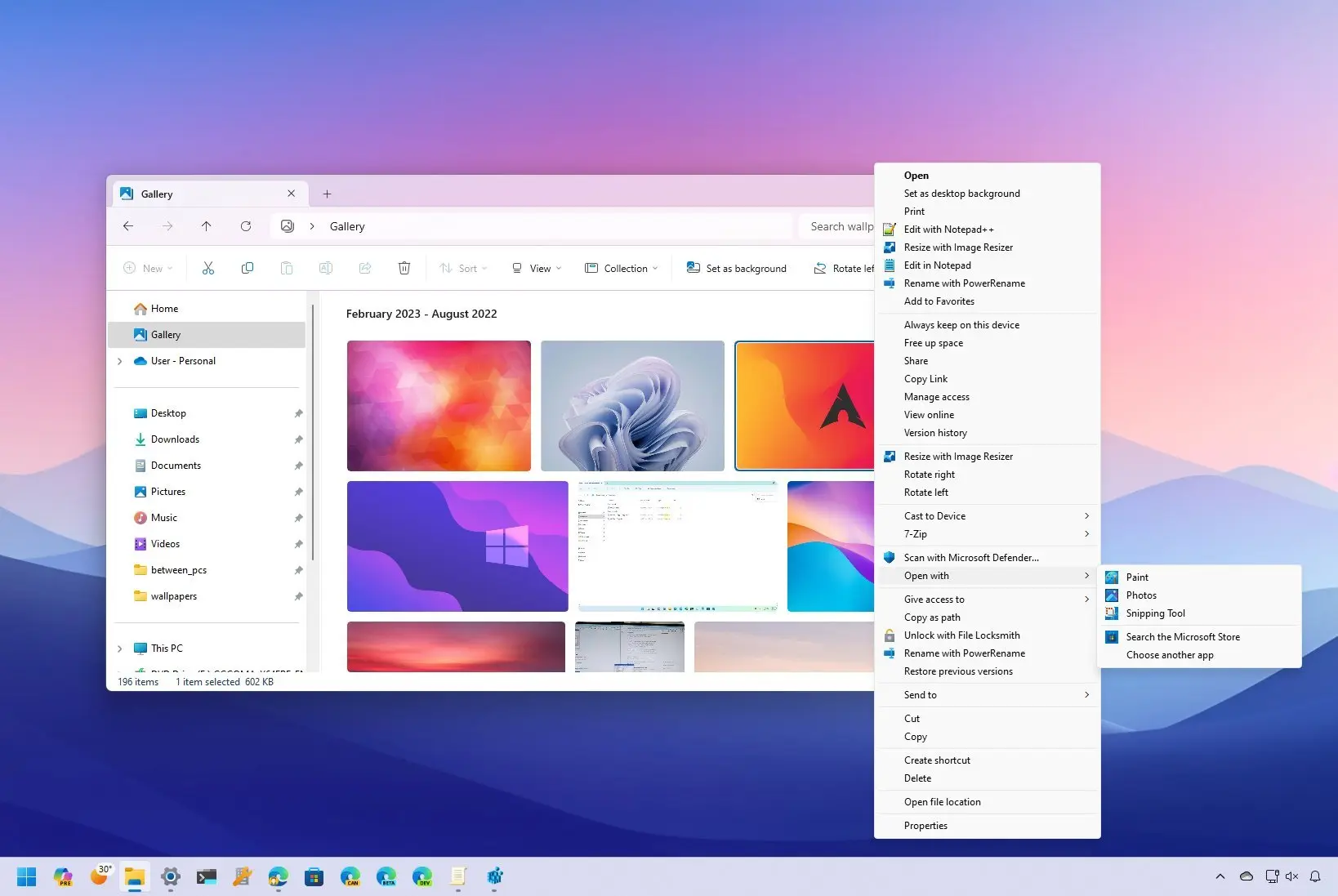Click Set as background button
The height and width of the screenshot is (896, 1338).
737,268
